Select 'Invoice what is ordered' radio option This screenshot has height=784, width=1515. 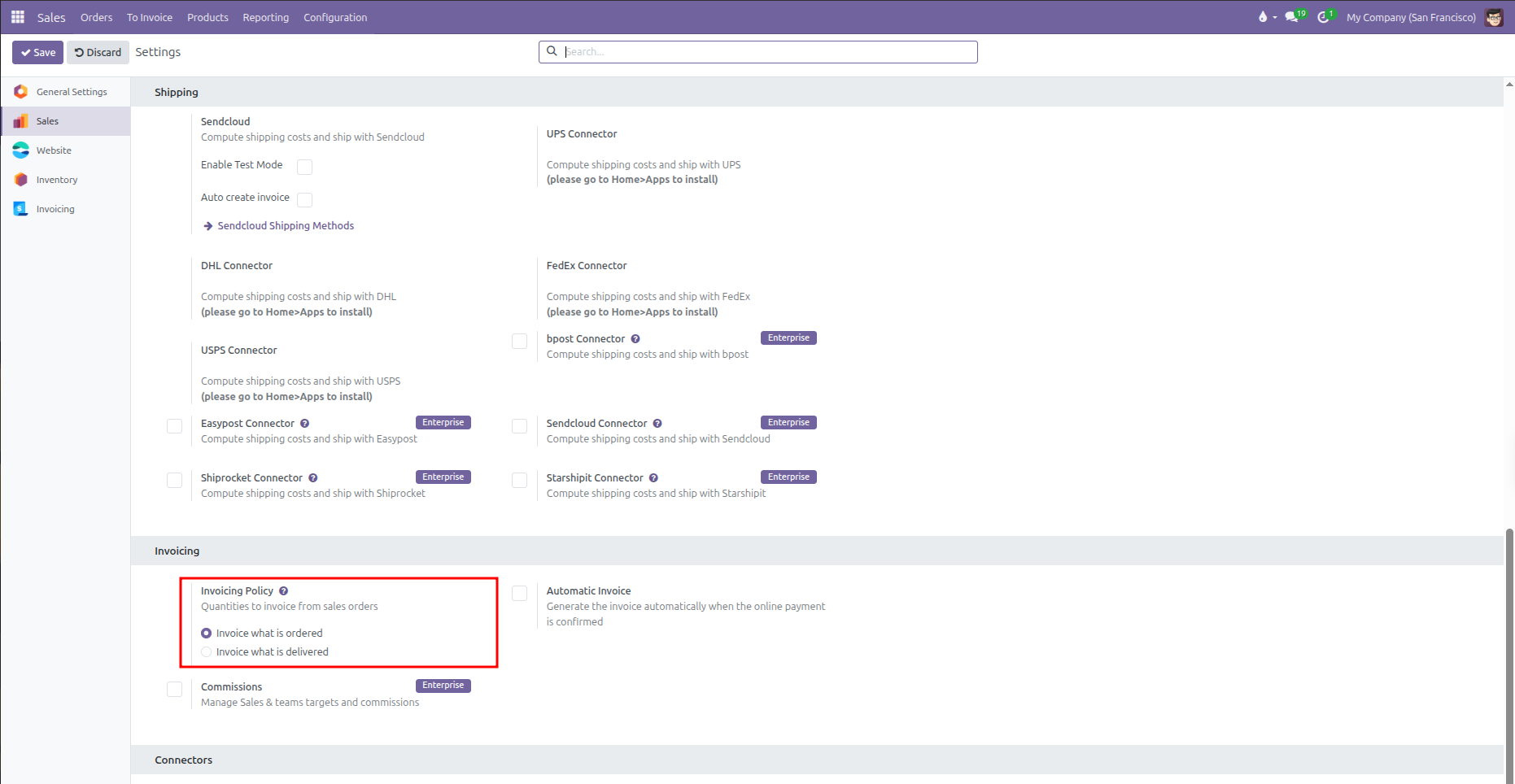(207, 634)
